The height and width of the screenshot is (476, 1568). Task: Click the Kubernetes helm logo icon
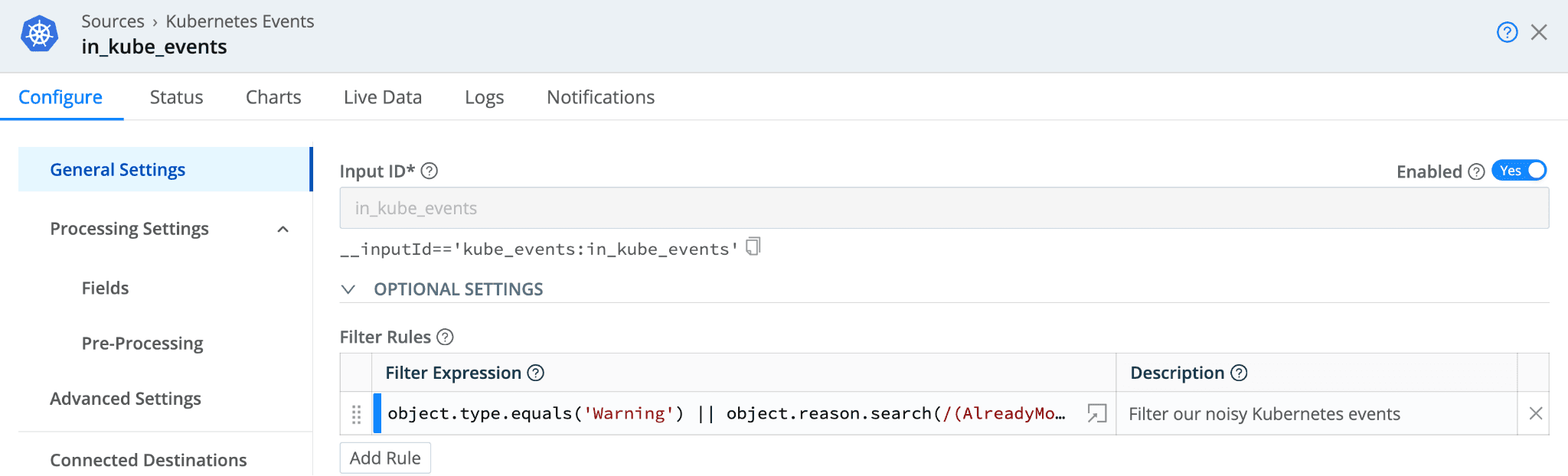pyautogui.click(x=40, y=34)
